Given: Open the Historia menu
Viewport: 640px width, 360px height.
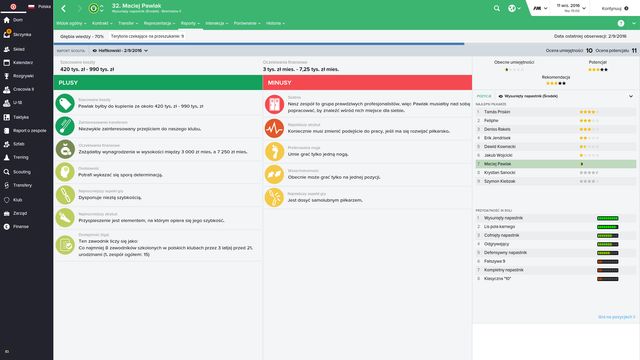Looking at the screenshot, I should coord(276,23).
